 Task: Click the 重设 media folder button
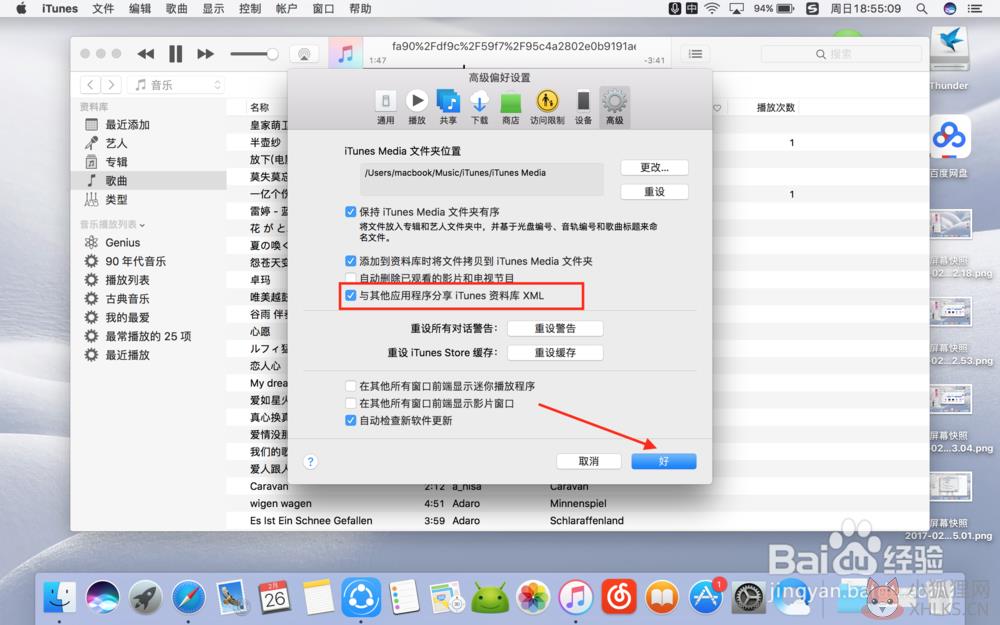[x=654, y=192]
